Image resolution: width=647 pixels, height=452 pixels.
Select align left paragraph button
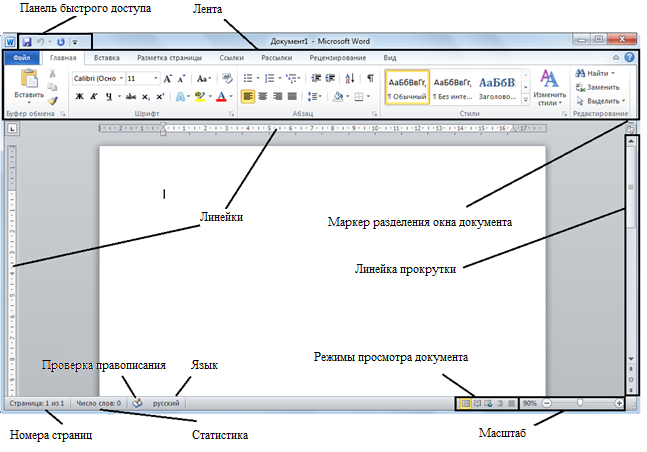[248, 97]
